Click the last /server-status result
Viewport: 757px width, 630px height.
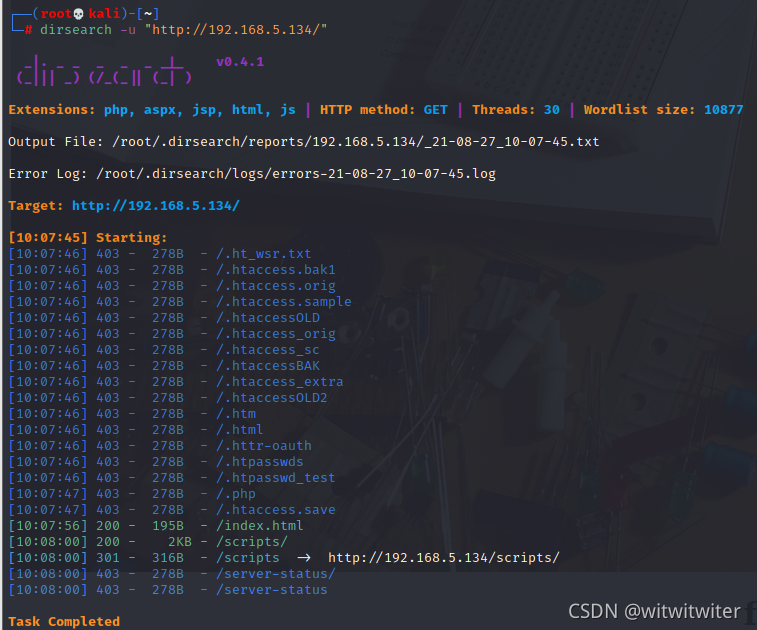pos(272,589)
